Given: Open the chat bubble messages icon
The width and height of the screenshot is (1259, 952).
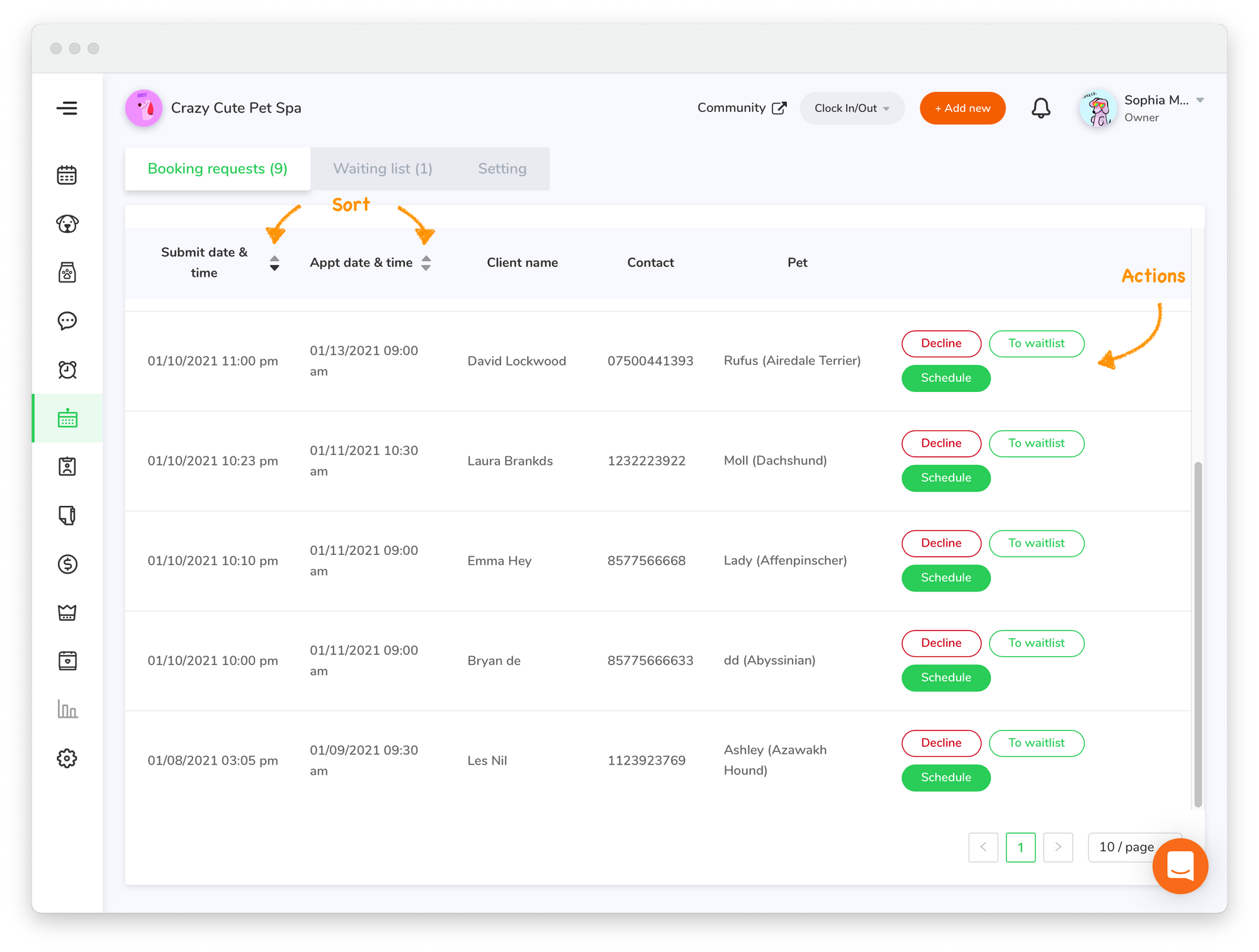Looking at the screenshot, I should [67, 321].
